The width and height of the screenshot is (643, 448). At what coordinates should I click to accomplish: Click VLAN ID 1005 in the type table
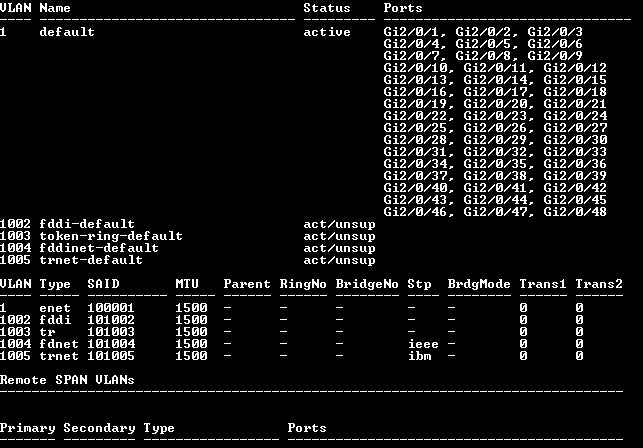(16, 356)
